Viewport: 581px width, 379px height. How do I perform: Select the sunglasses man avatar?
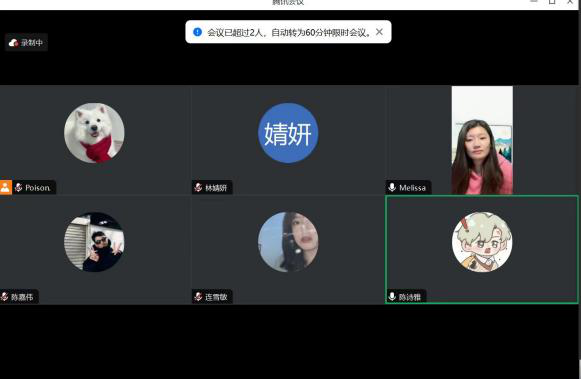94,242
